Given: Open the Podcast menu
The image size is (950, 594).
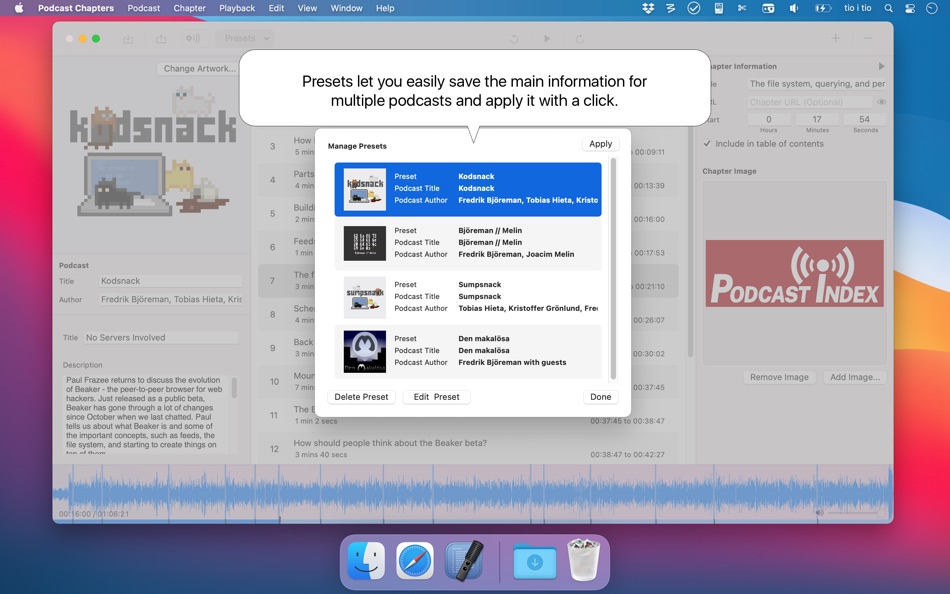Looking at the screenshot, I should coord(144,8).
